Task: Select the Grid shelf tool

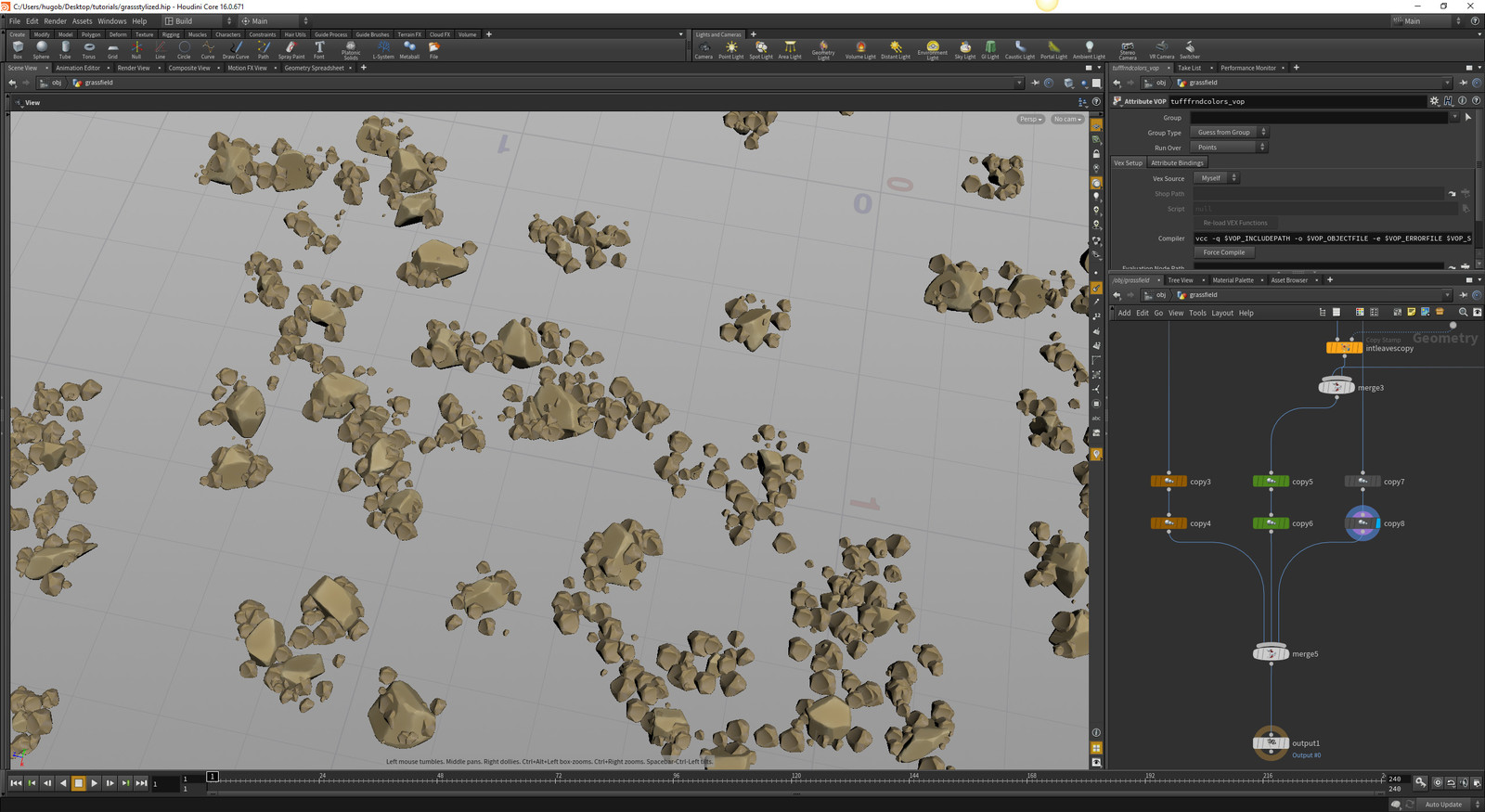Action: 112,49
